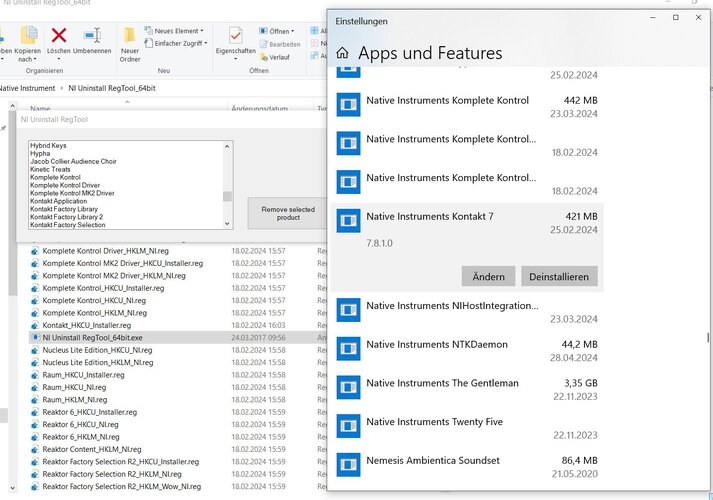Select Komplete Kontrol_HKCU_Installer.reg file
This screenshot has height=500, width=713.
[x=103, y=288]
